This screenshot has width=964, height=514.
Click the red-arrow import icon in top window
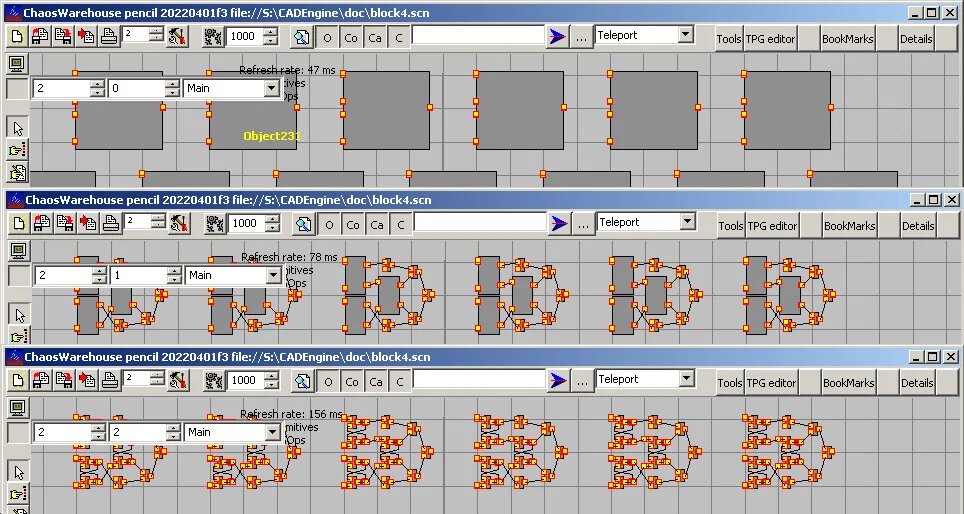tap(86, 36)
